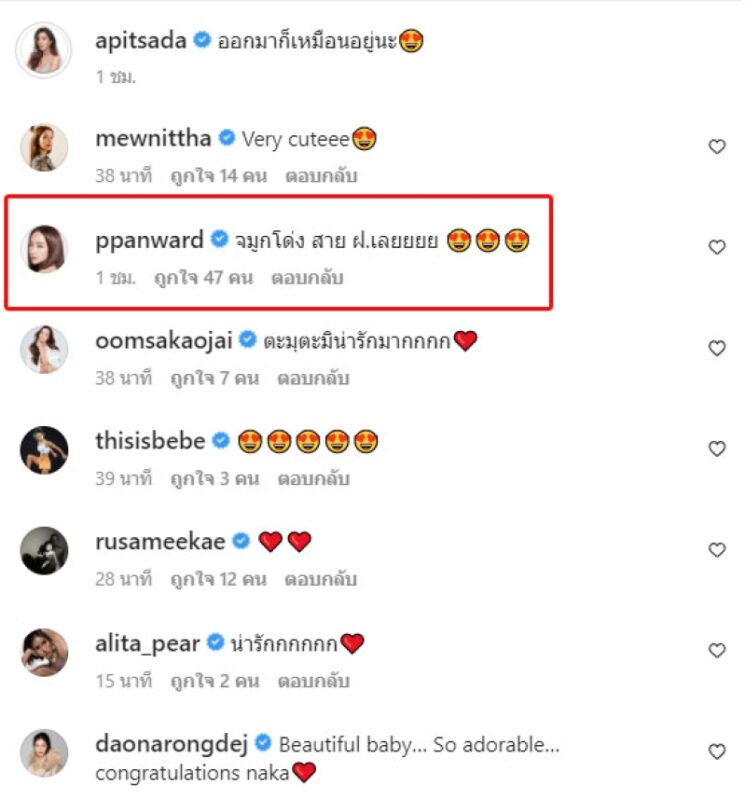Like the comment by mewnittha

pyautogui.click(x=716, y=147)
